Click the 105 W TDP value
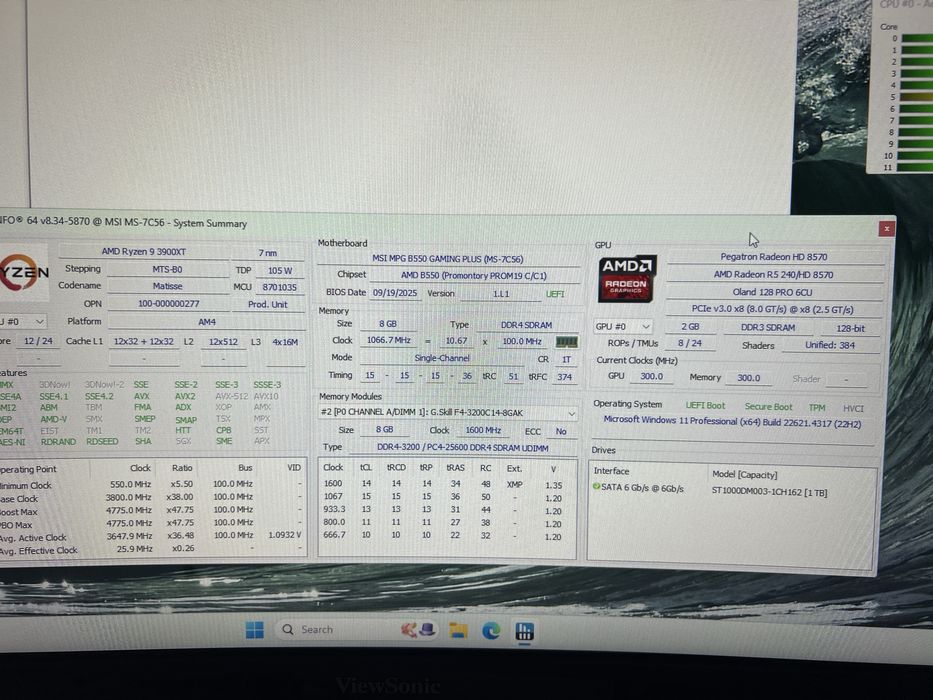 [x=280, y=271]
